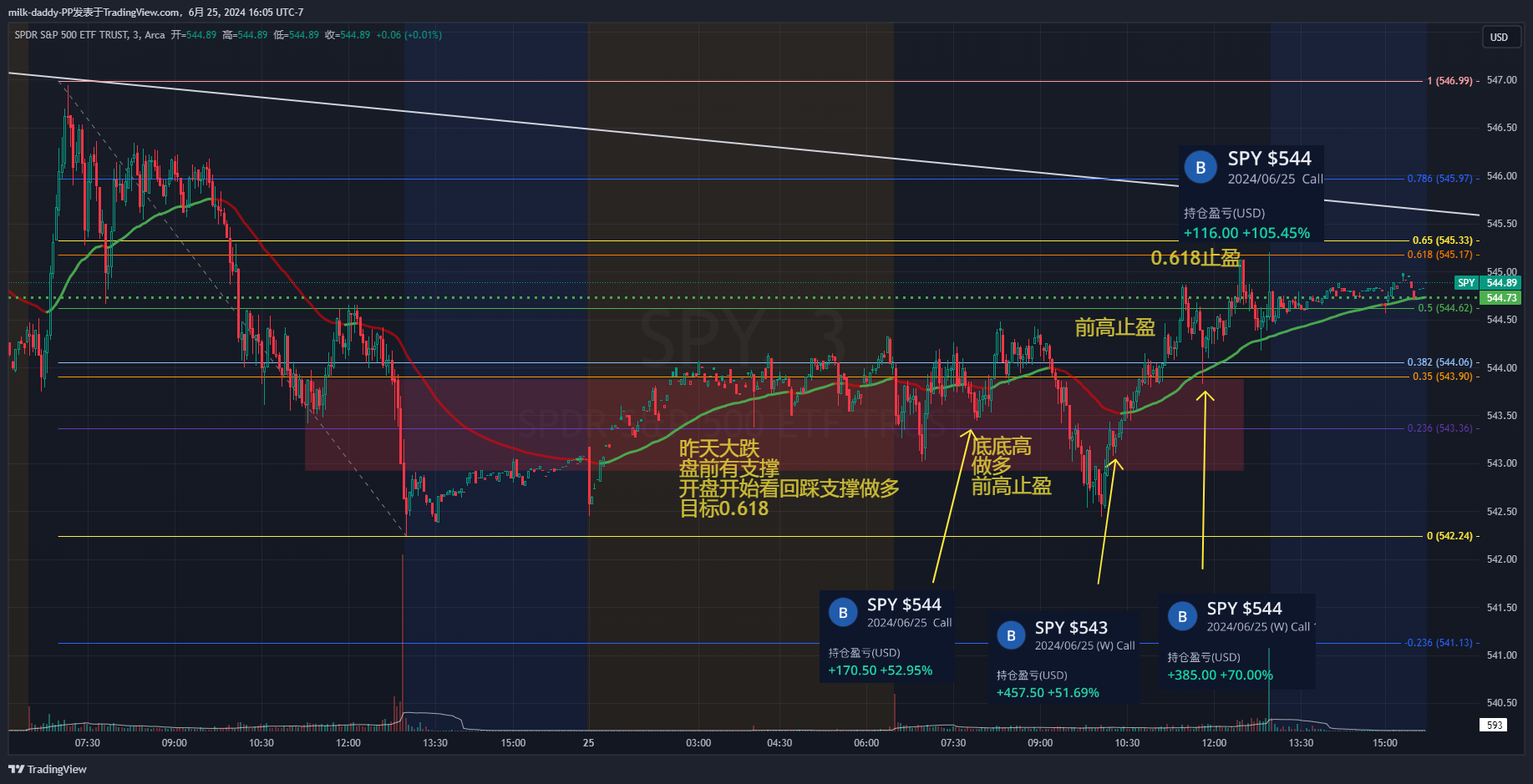
Task: Click the B icon on the +116.00 card
Action: 1201,168
